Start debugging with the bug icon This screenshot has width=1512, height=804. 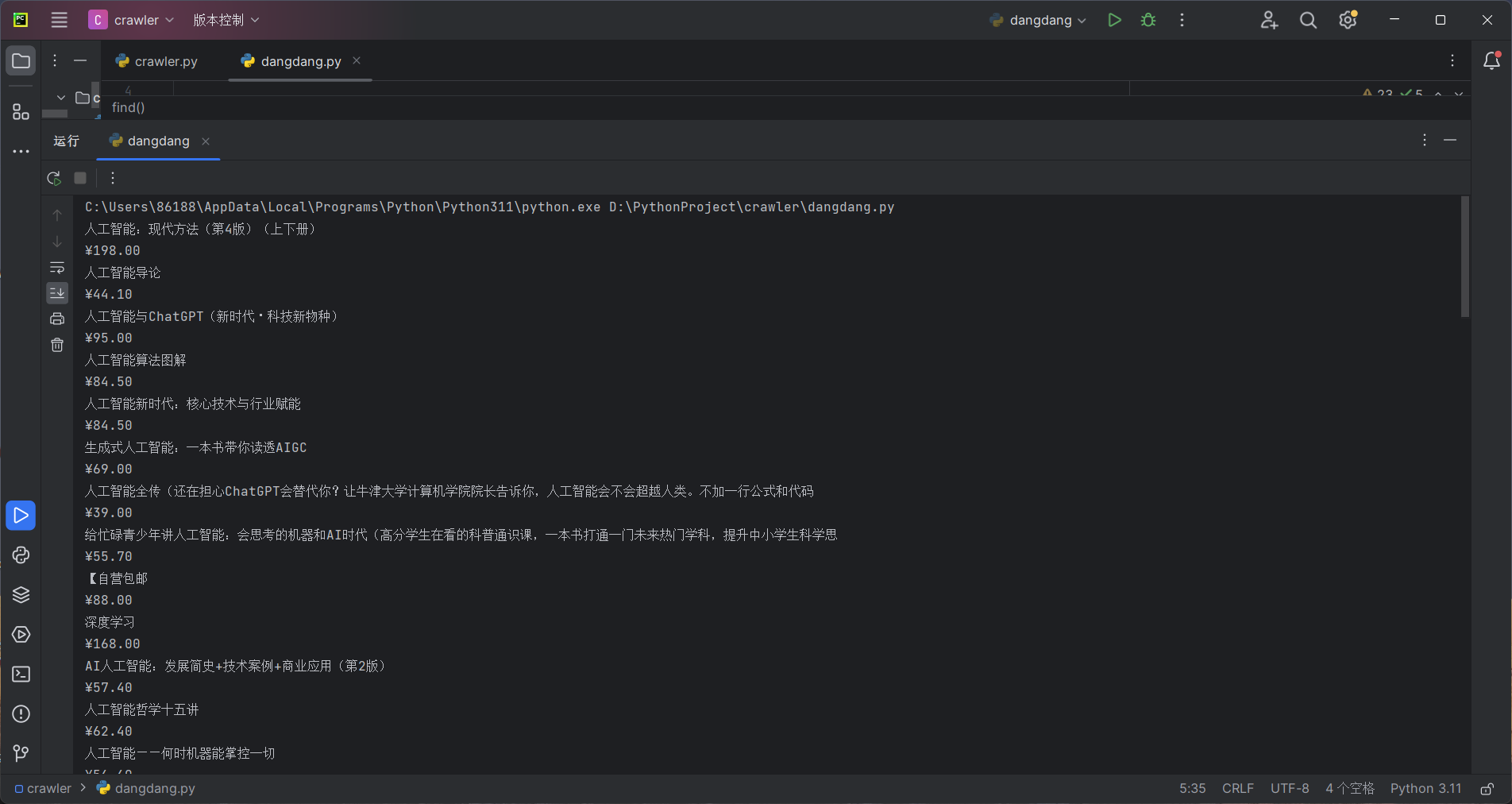pos(1148,20)
